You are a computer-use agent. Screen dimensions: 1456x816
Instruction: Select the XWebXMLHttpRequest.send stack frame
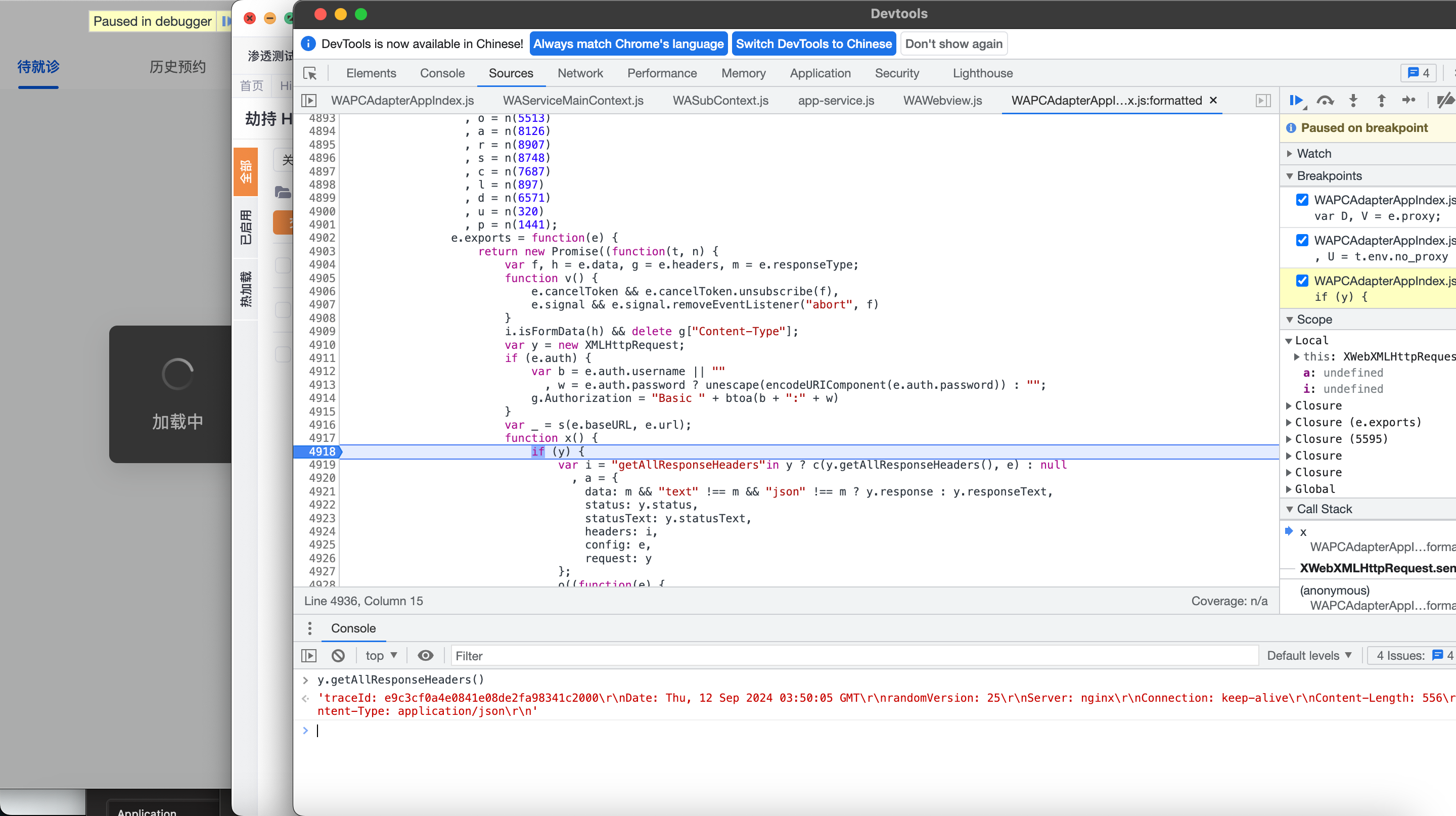click(x=1378, y=568)
